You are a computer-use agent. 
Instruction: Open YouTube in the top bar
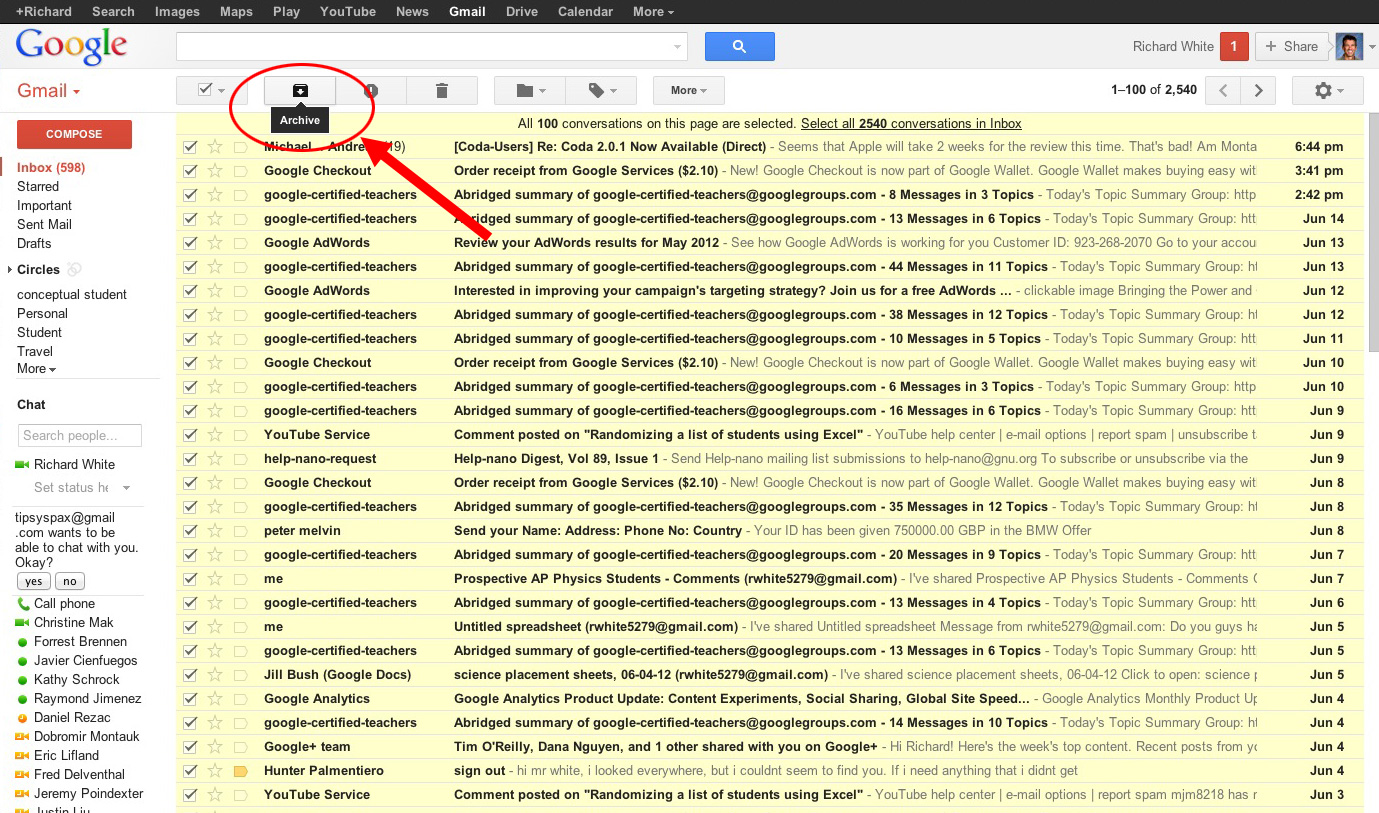click(x=348, y=11)
